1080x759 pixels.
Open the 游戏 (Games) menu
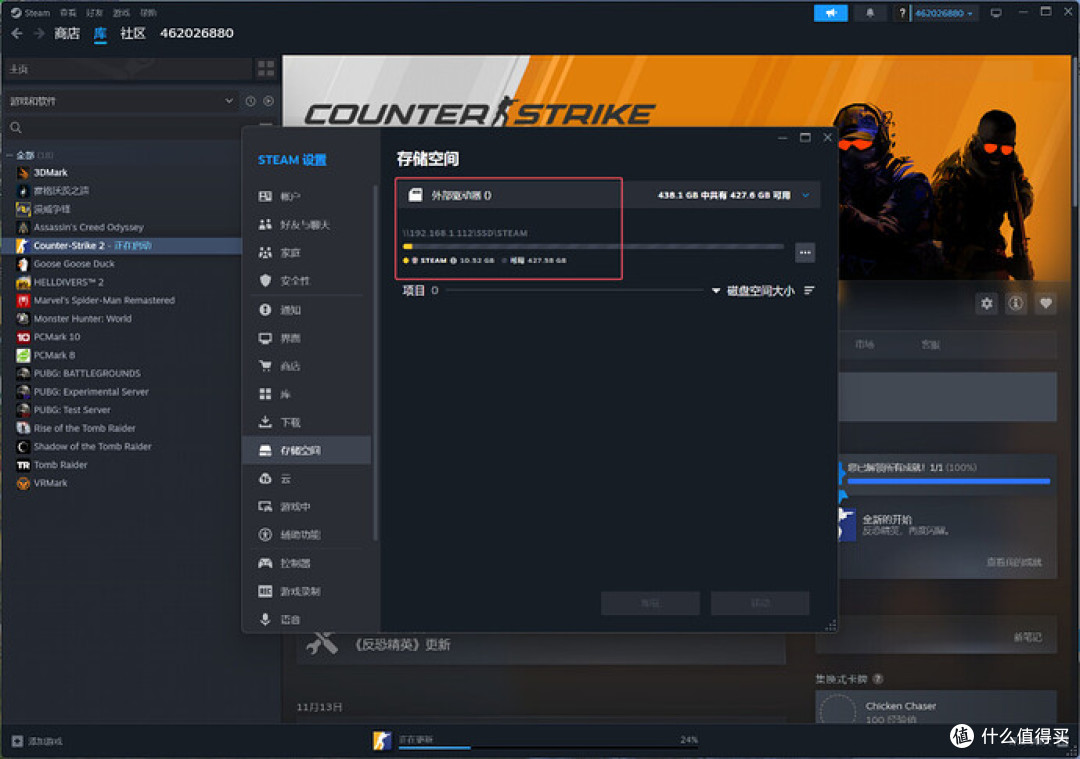click(x=121, y=13)
